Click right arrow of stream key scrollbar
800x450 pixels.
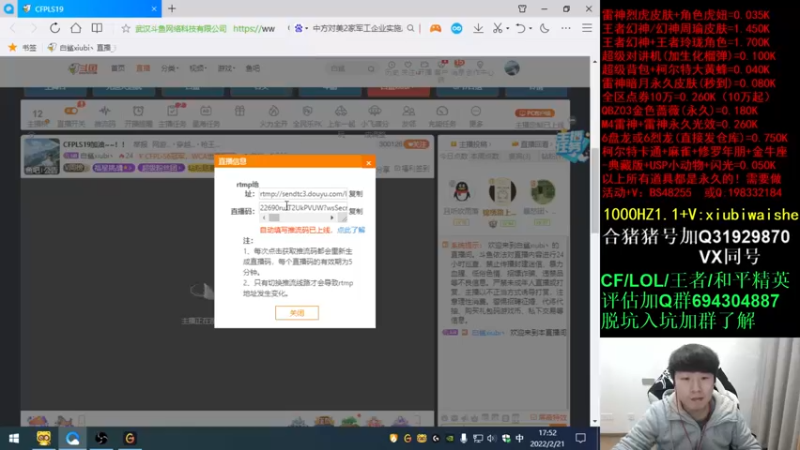tap(332, 218)
